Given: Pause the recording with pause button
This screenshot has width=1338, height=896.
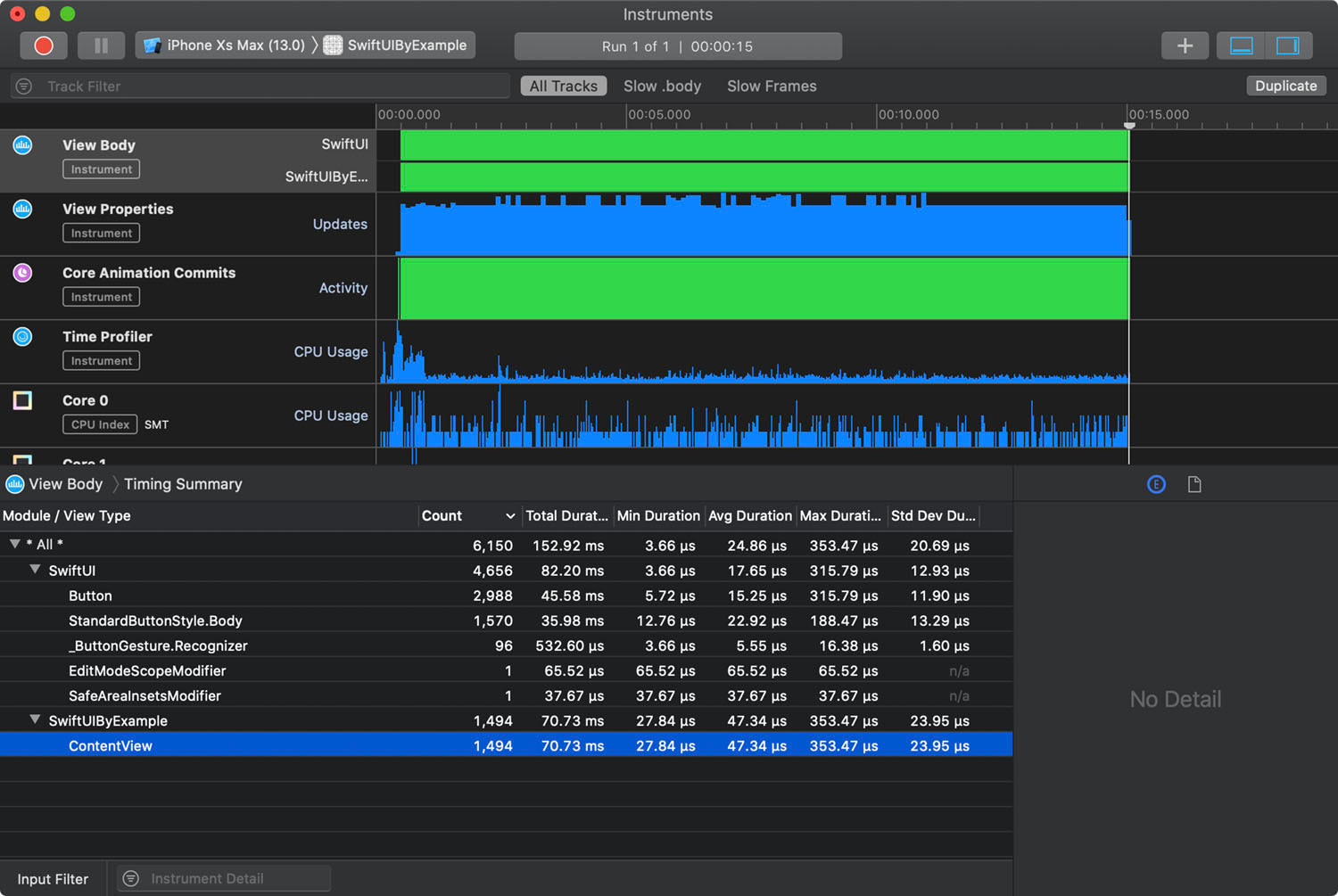Looking at the screenshot, I should (x=101, y=45).
